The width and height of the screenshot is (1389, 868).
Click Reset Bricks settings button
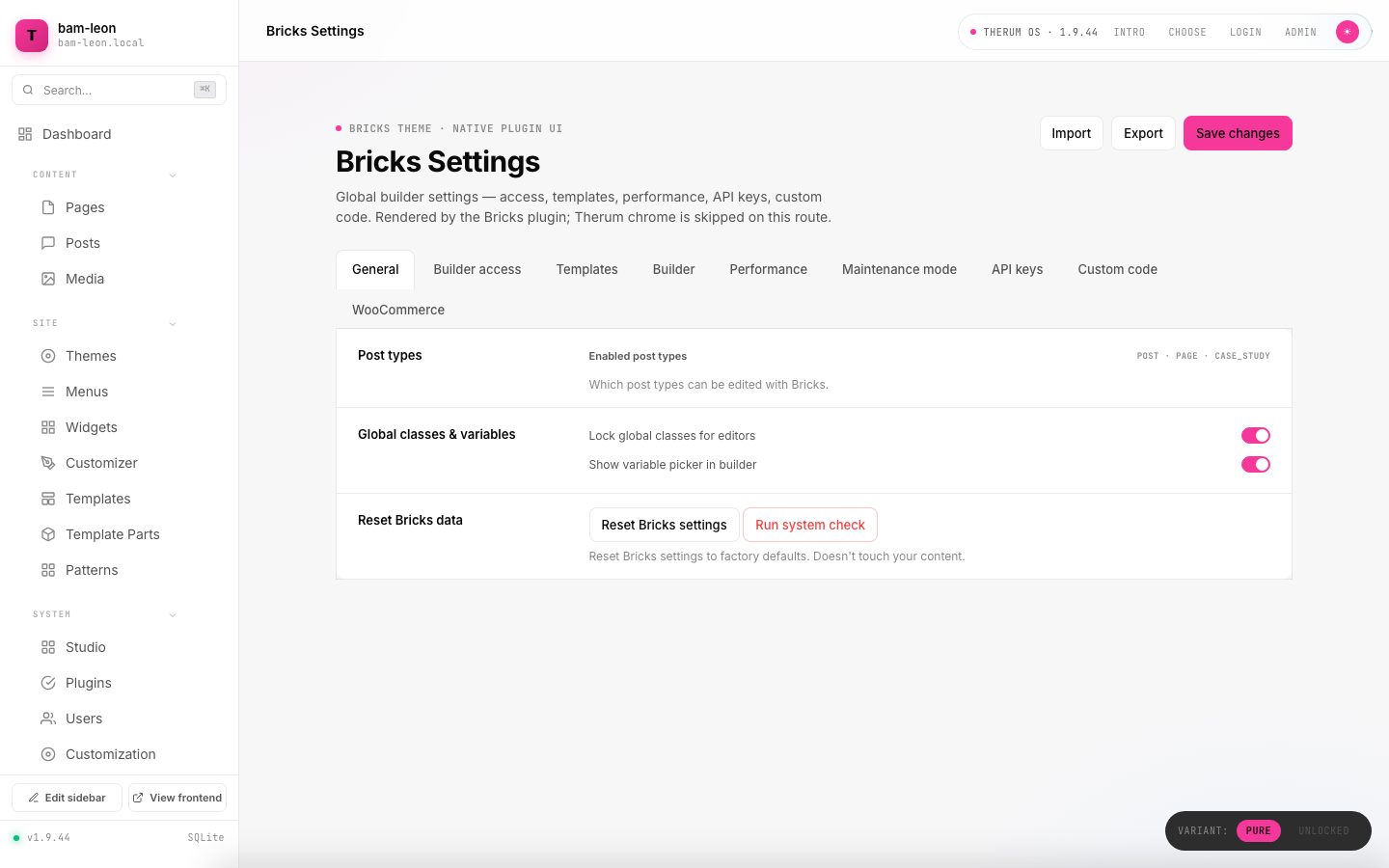[x=665, y=525]
